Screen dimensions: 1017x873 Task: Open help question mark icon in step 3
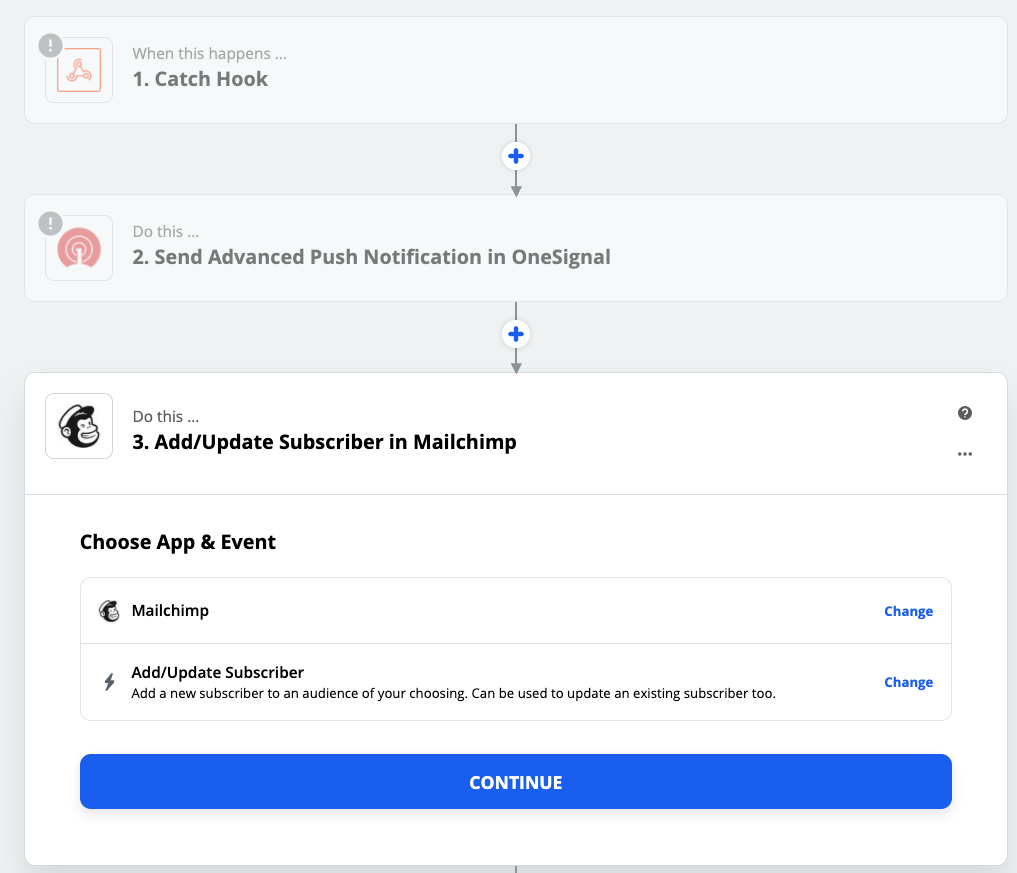pos(964,413)
